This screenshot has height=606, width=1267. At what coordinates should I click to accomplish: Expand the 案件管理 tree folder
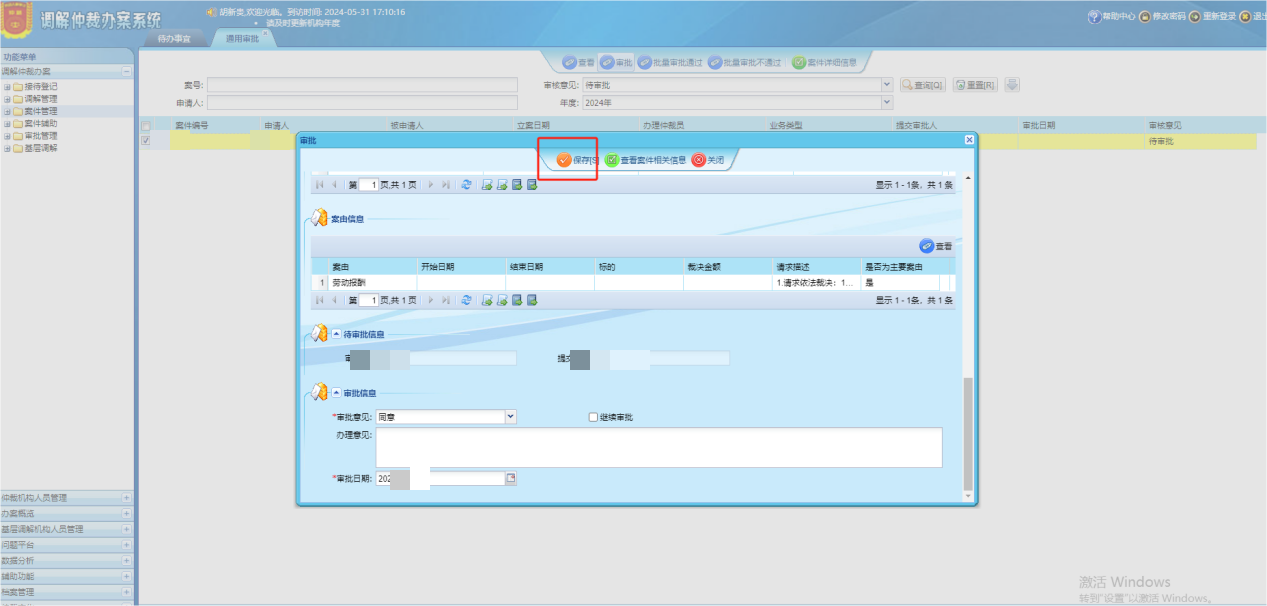point(7,111)
